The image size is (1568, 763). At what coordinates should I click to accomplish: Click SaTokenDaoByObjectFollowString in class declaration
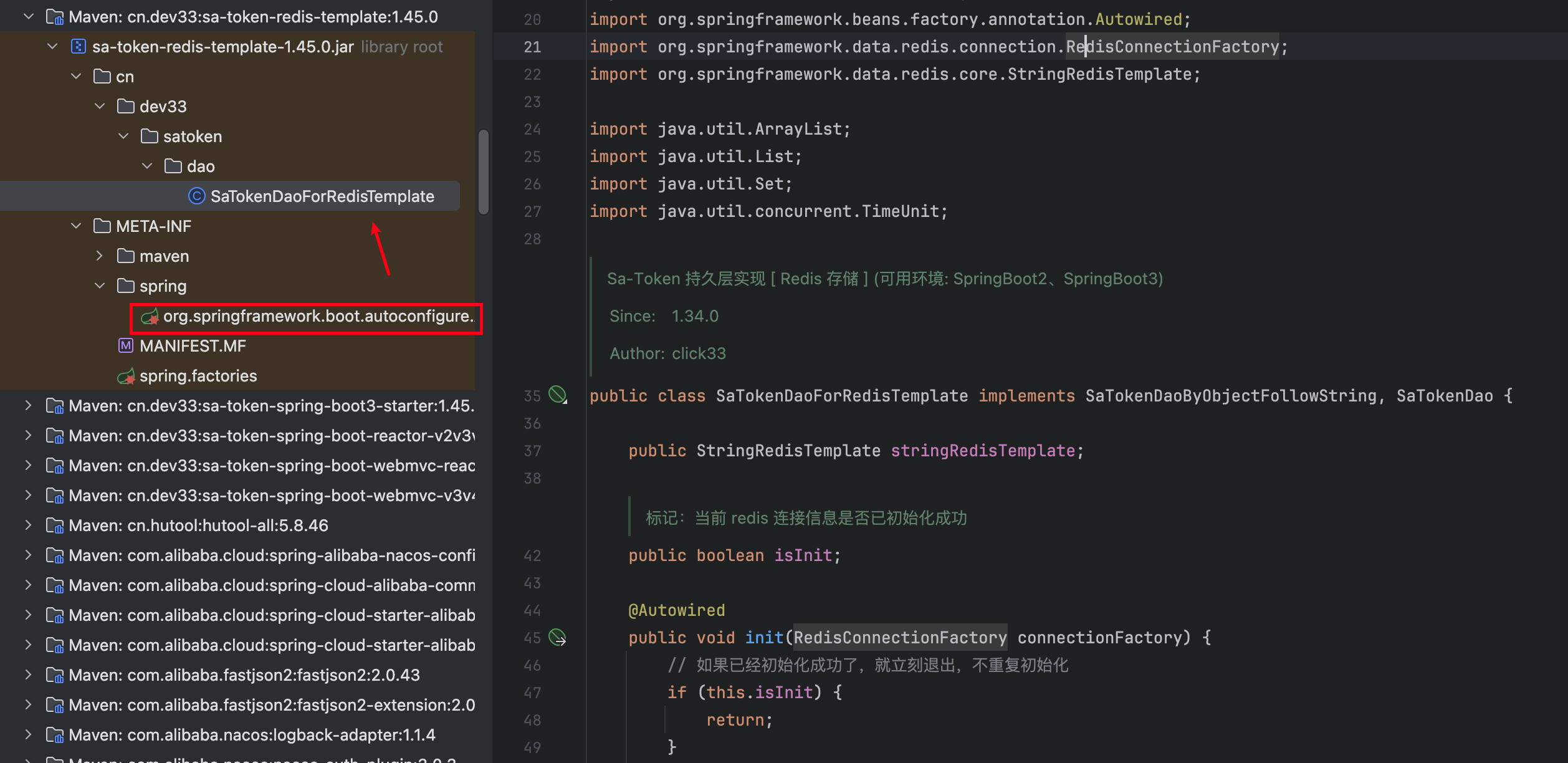pos(1231,396)
